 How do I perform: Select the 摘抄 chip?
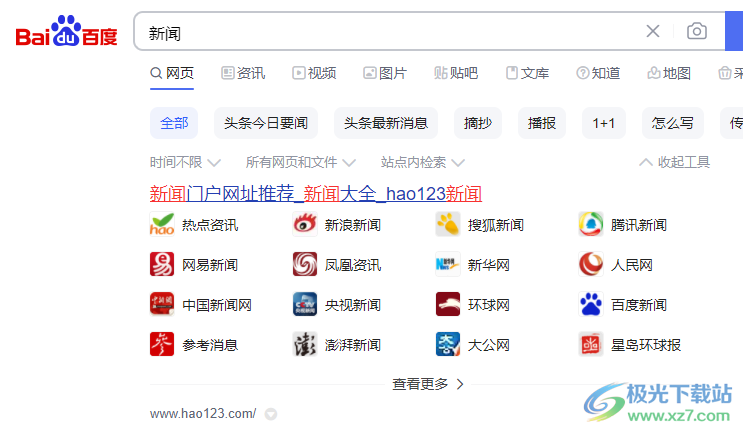(478, 123)
